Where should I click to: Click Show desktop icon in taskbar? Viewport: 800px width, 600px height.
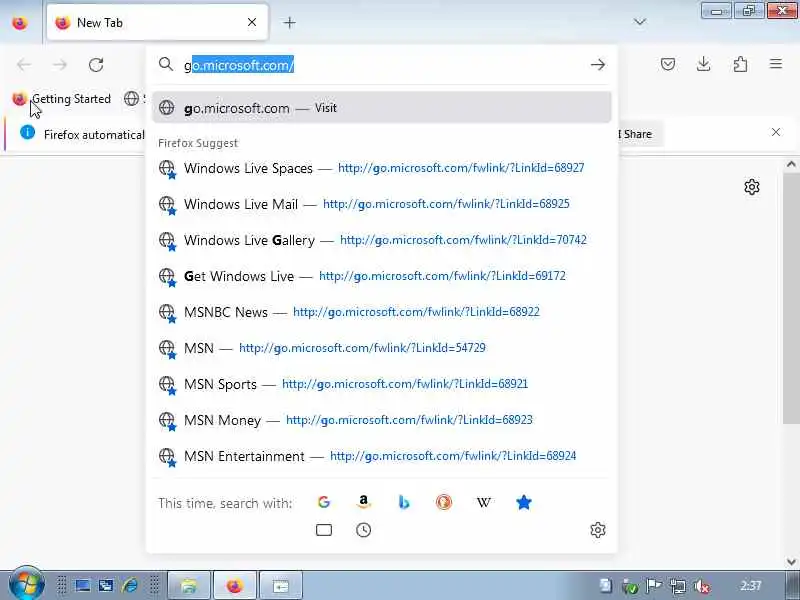point(83,586)
